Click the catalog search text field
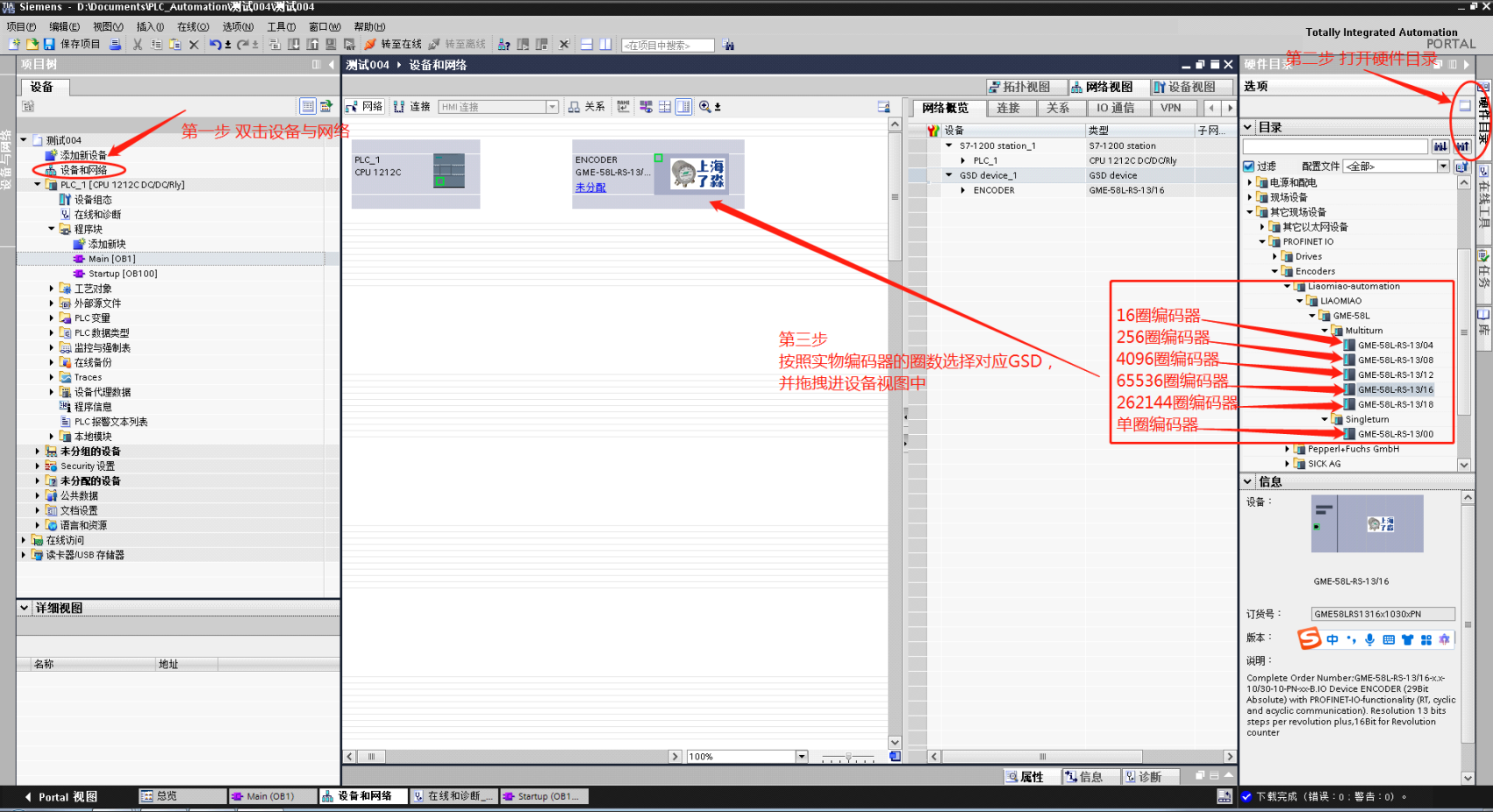Screen dimensions: 1493x812 [1335, 146]
